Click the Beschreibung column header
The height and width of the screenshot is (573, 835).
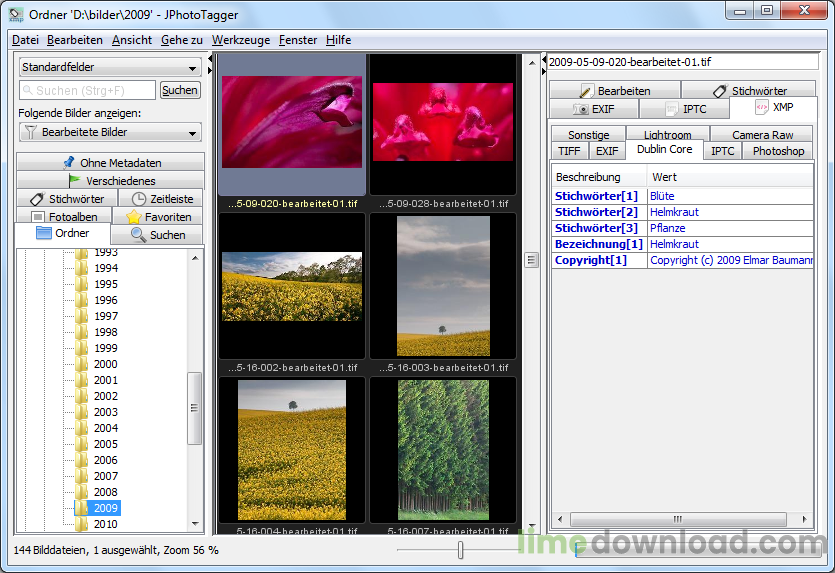pos(599,177)
